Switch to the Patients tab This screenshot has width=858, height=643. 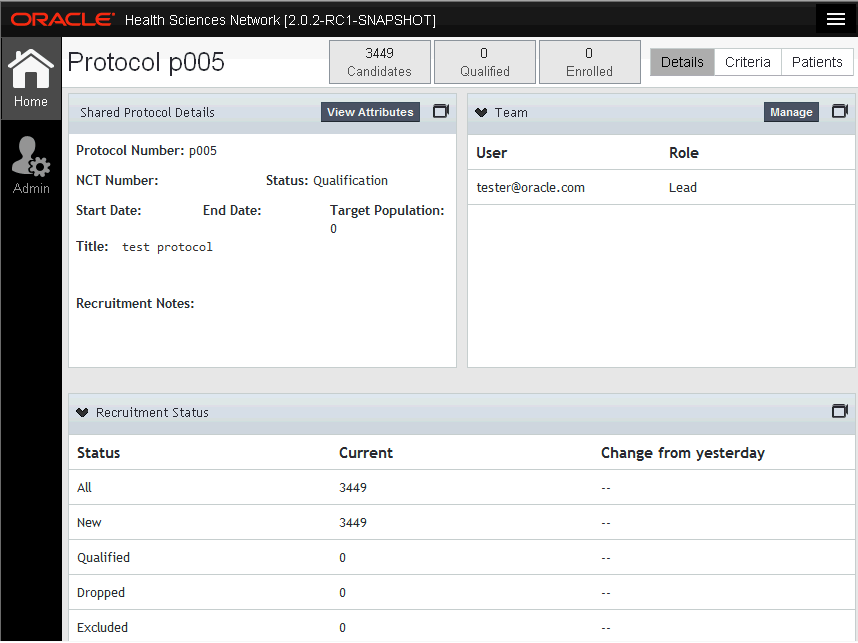pos(816,62)
